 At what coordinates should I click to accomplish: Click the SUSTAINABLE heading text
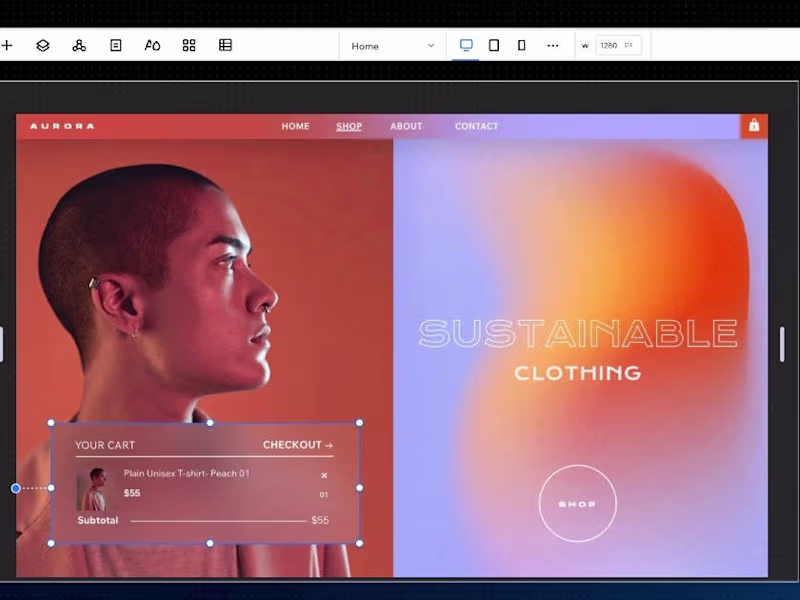coord(578,334)
